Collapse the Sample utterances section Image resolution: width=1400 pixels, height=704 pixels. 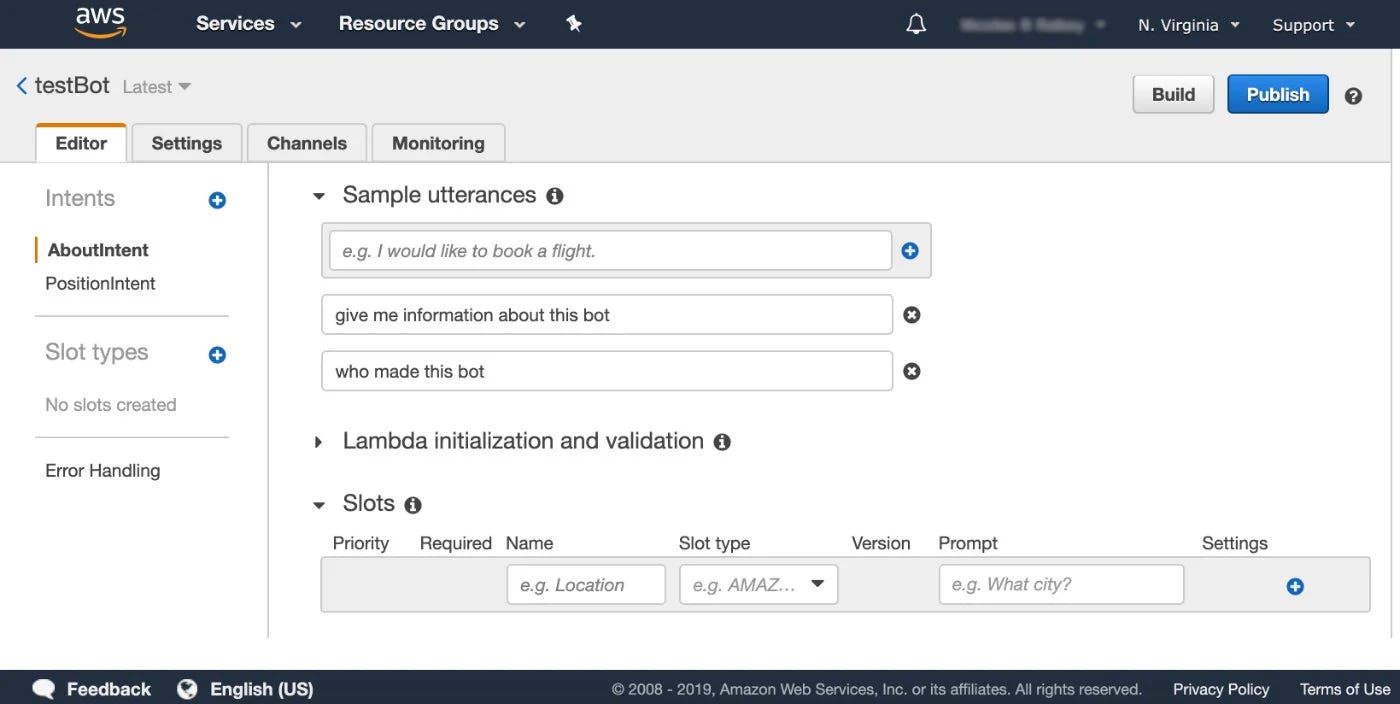click(x=318, y=195)
